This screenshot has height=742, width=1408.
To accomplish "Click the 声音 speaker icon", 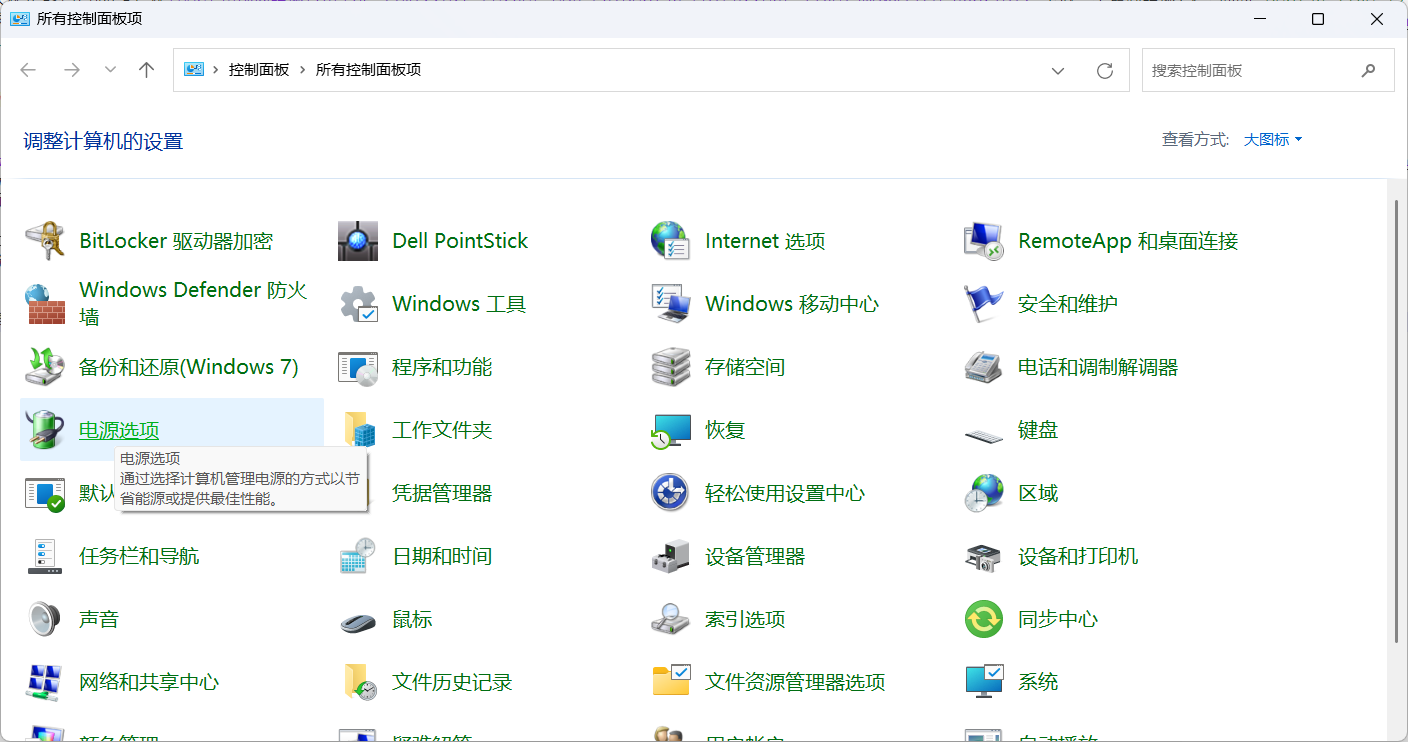I will (45, 619).
